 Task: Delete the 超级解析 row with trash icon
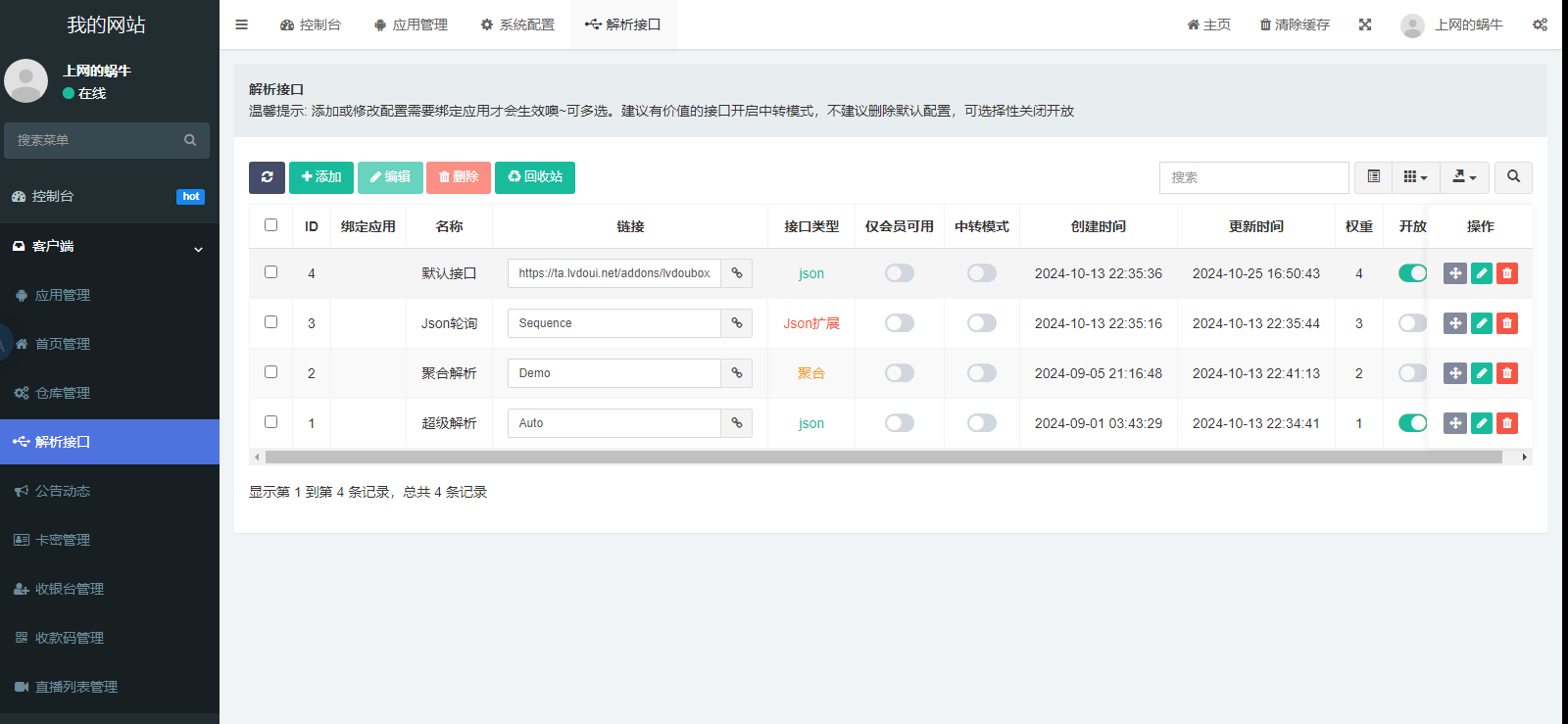(x=1507, y=423)
